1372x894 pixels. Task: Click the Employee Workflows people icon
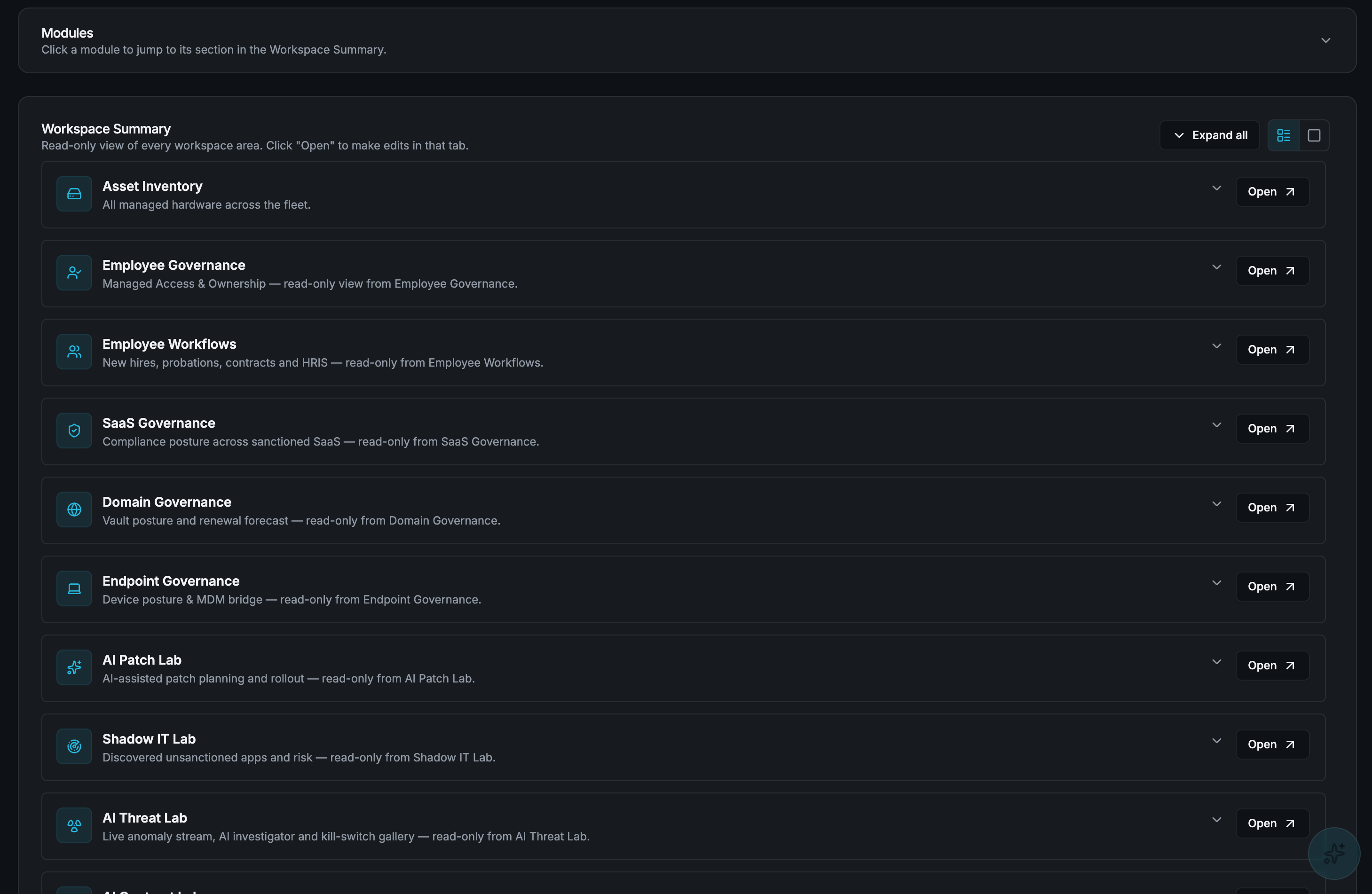pyautogui.click(x=74, y=352)
